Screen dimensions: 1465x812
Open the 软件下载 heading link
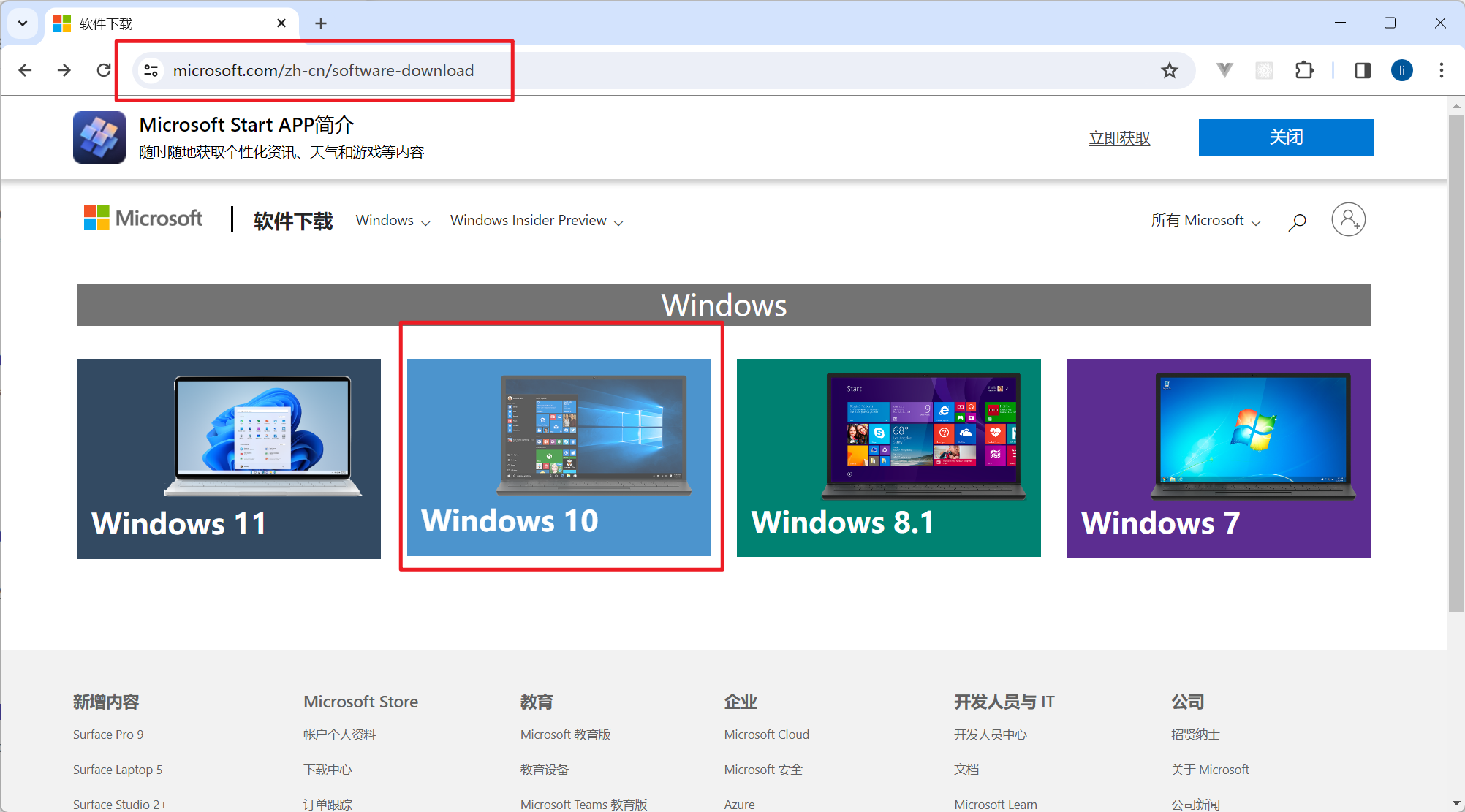293,221
